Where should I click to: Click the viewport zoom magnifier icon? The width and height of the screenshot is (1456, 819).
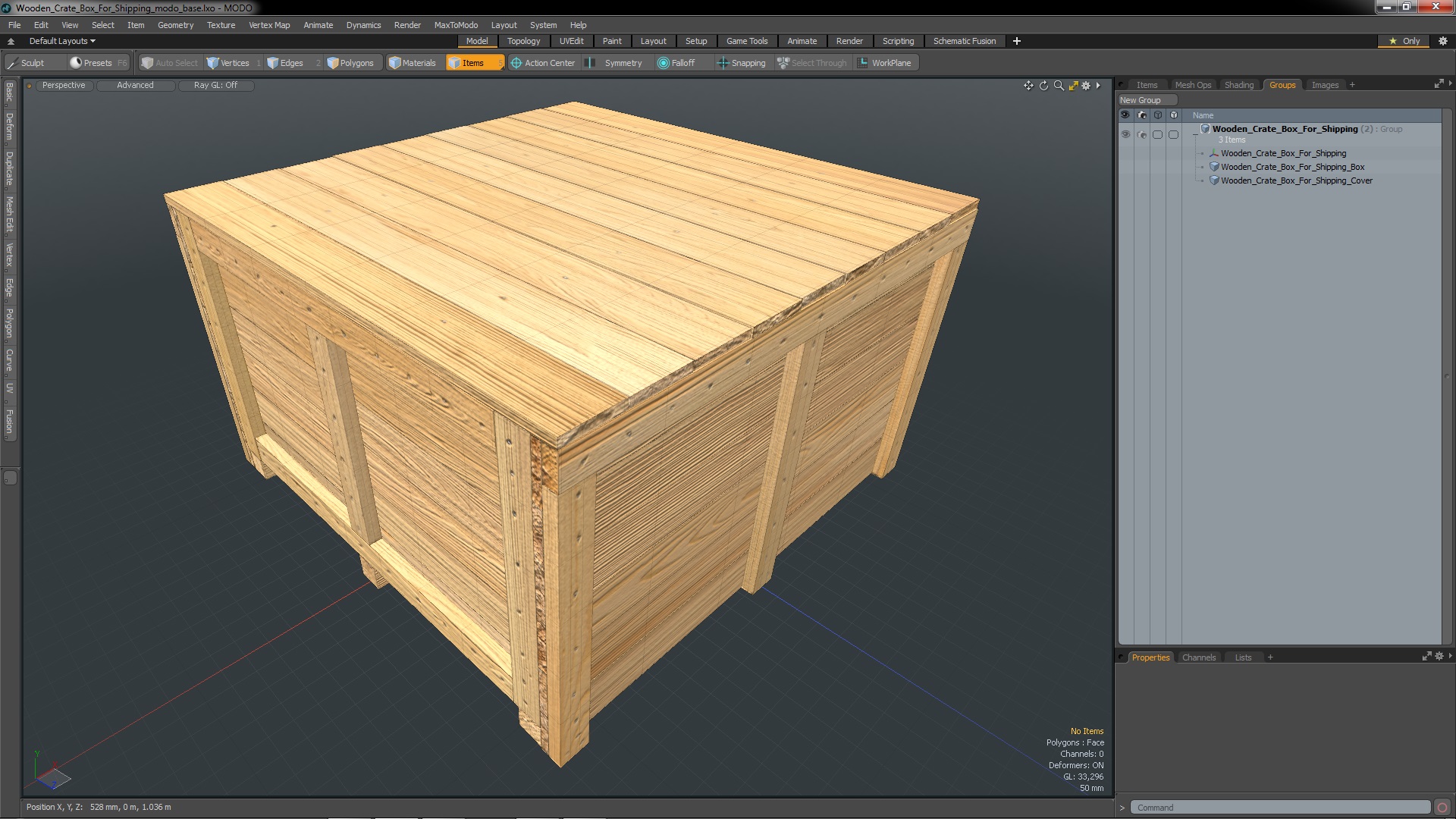(1059, 86)
